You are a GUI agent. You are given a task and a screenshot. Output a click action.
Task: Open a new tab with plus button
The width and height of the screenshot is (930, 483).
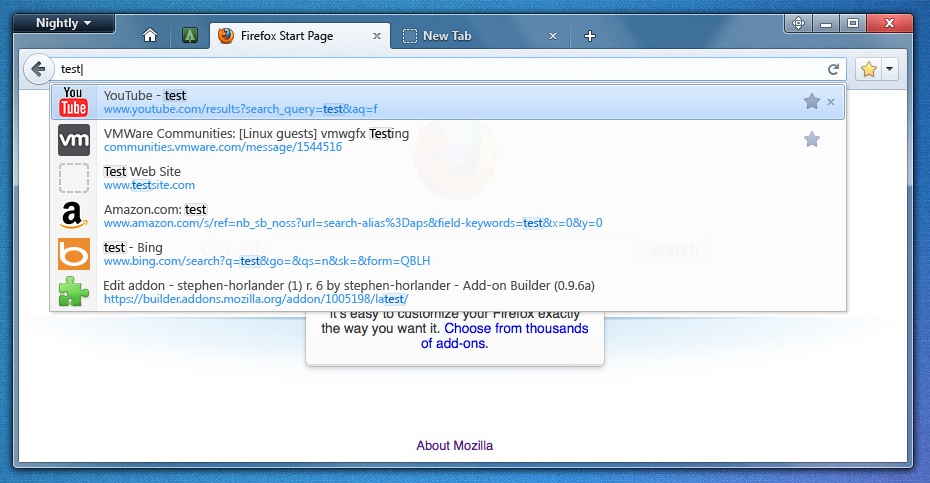(x=590, y=36)
